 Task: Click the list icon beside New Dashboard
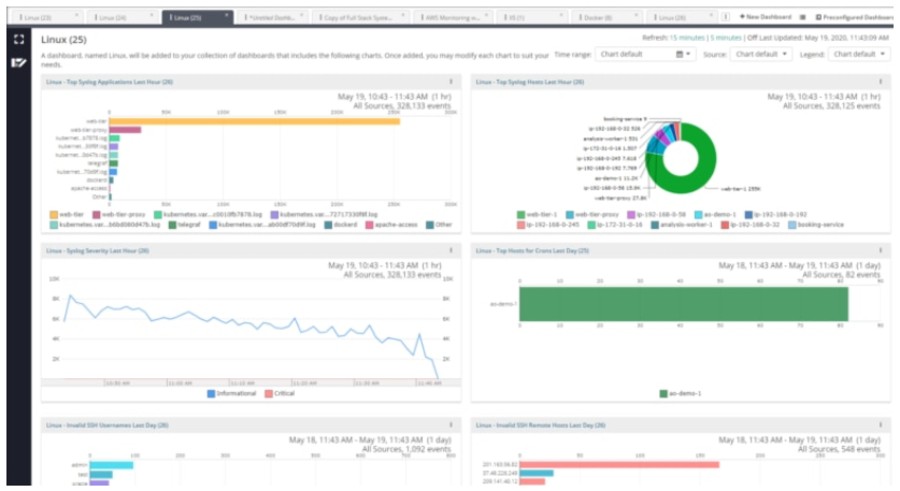[x=802, y=17]
